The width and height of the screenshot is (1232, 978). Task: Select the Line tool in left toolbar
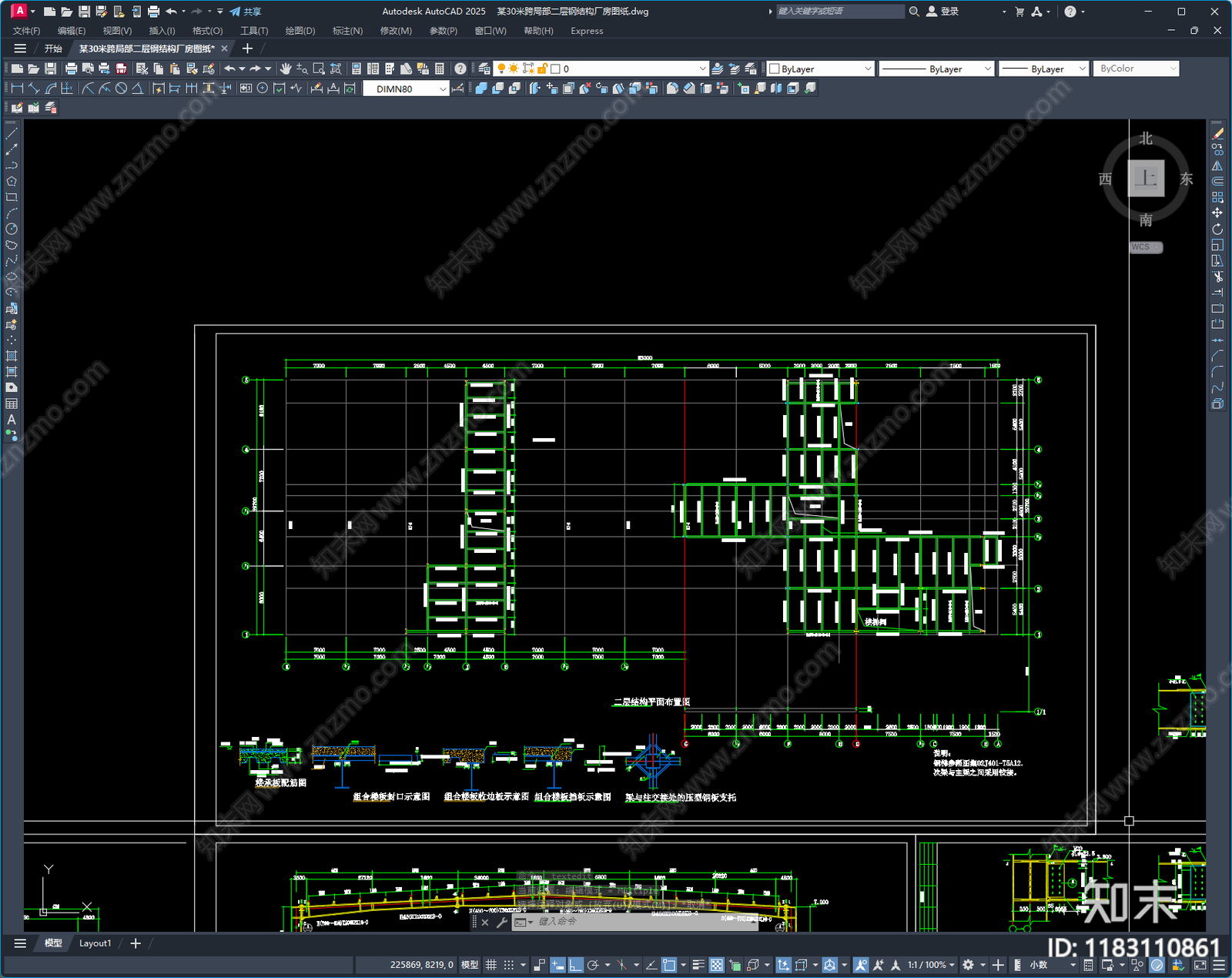(12, 133)
